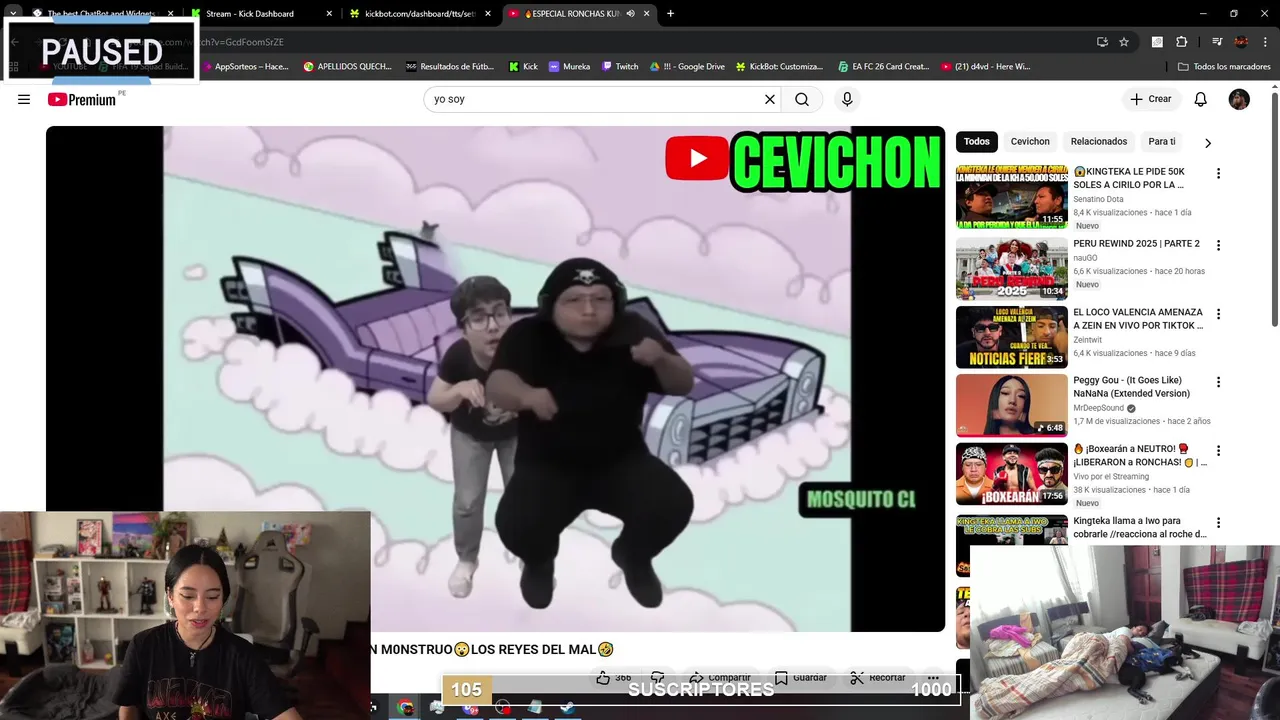Open the Chrome Extensions puzzle icon
1280x720 pixels.
click(x=1181, y=42)
